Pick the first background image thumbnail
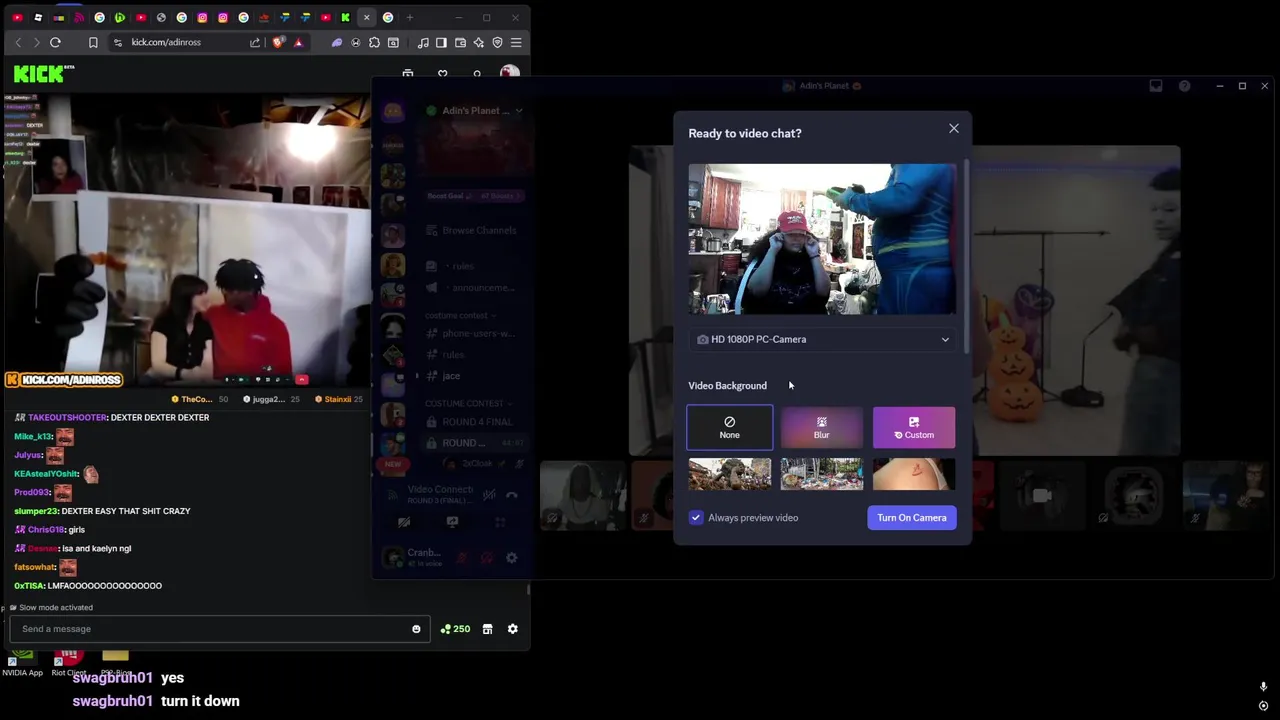Viewport: 1280px width, 720px height. pyautogui.click(x=729, y=474)
